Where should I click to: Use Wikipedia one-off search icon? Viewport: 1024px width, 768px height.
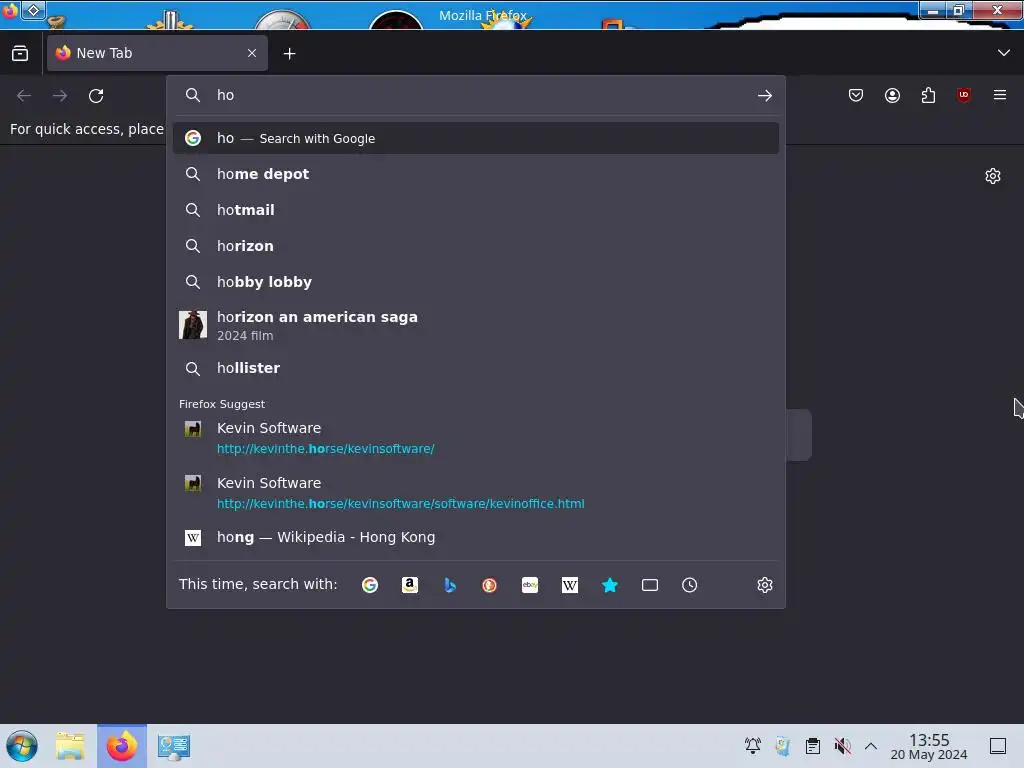point(569,585)
